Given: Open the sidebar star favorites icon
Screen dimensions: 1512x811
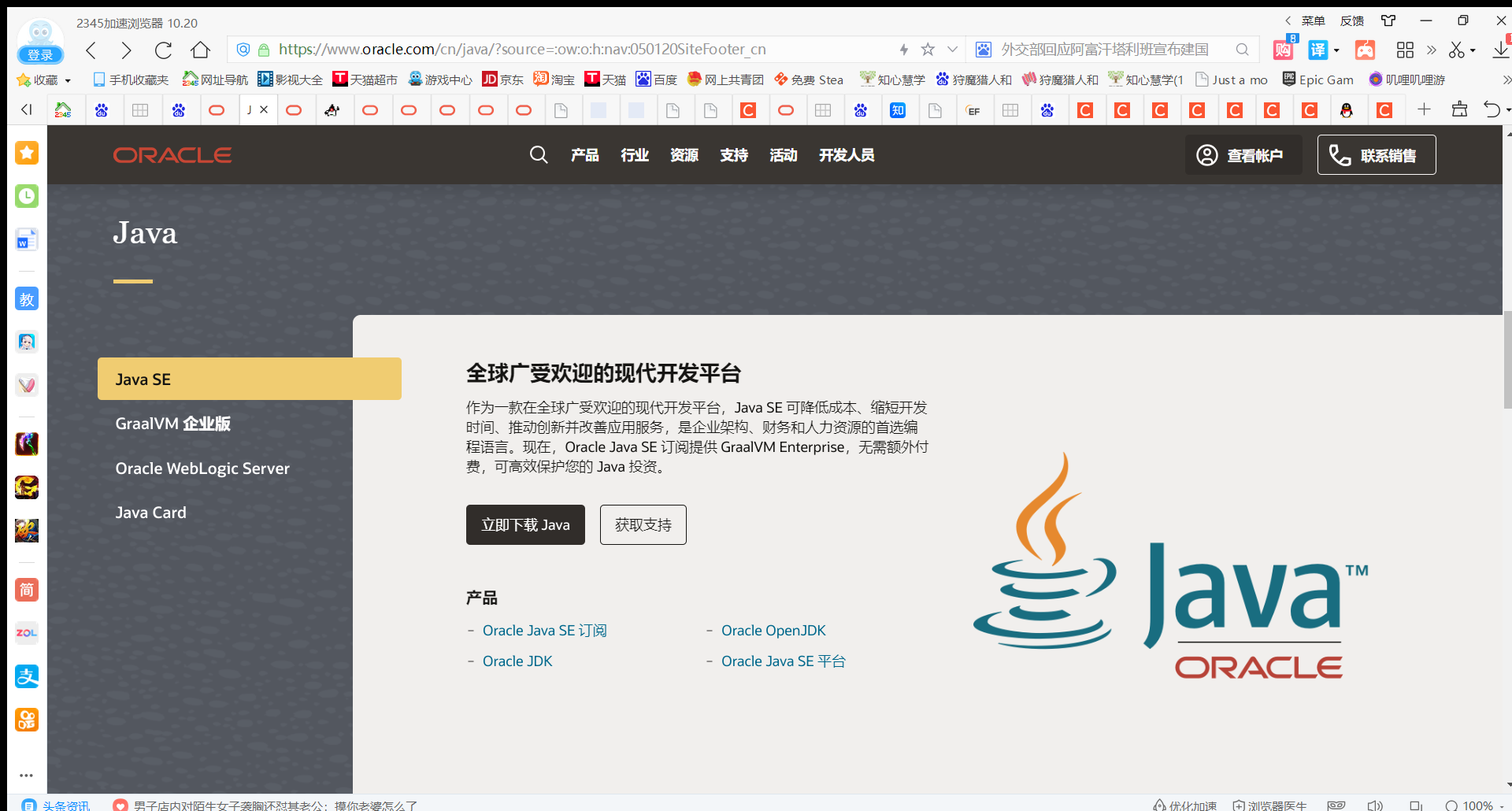Looking at the screenshot, I should tap(27, 153).
